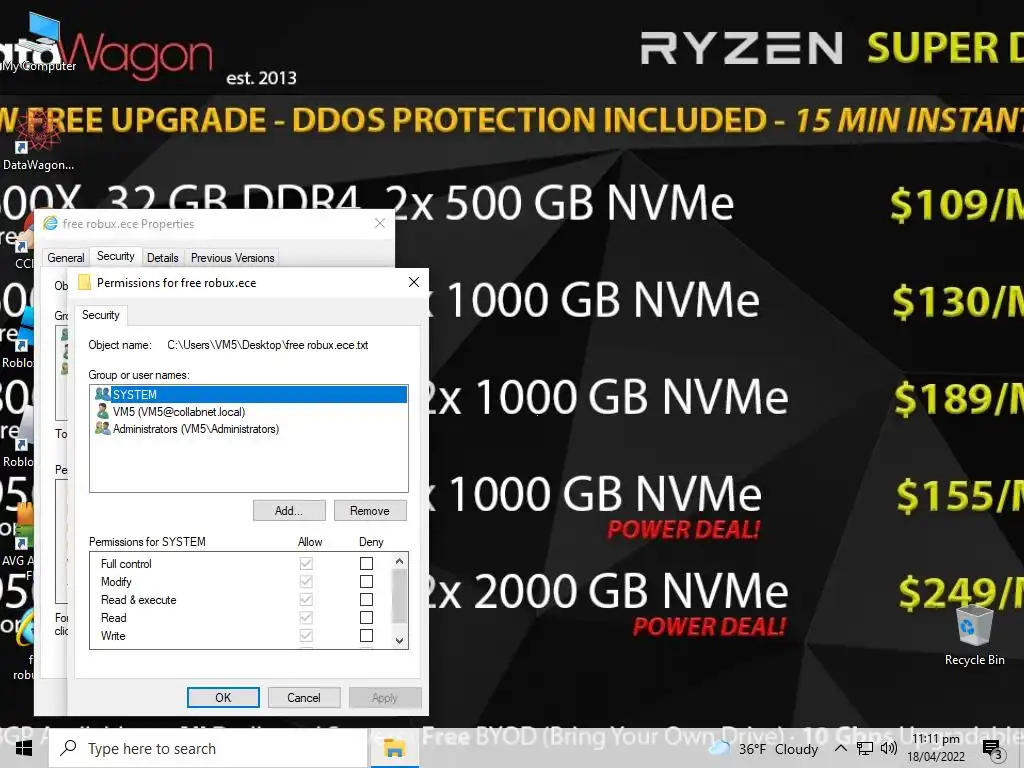Viewport: 1024px width, 768px height.
Task: Toggle Allow checkbox for Write
Action: (306, 635)
